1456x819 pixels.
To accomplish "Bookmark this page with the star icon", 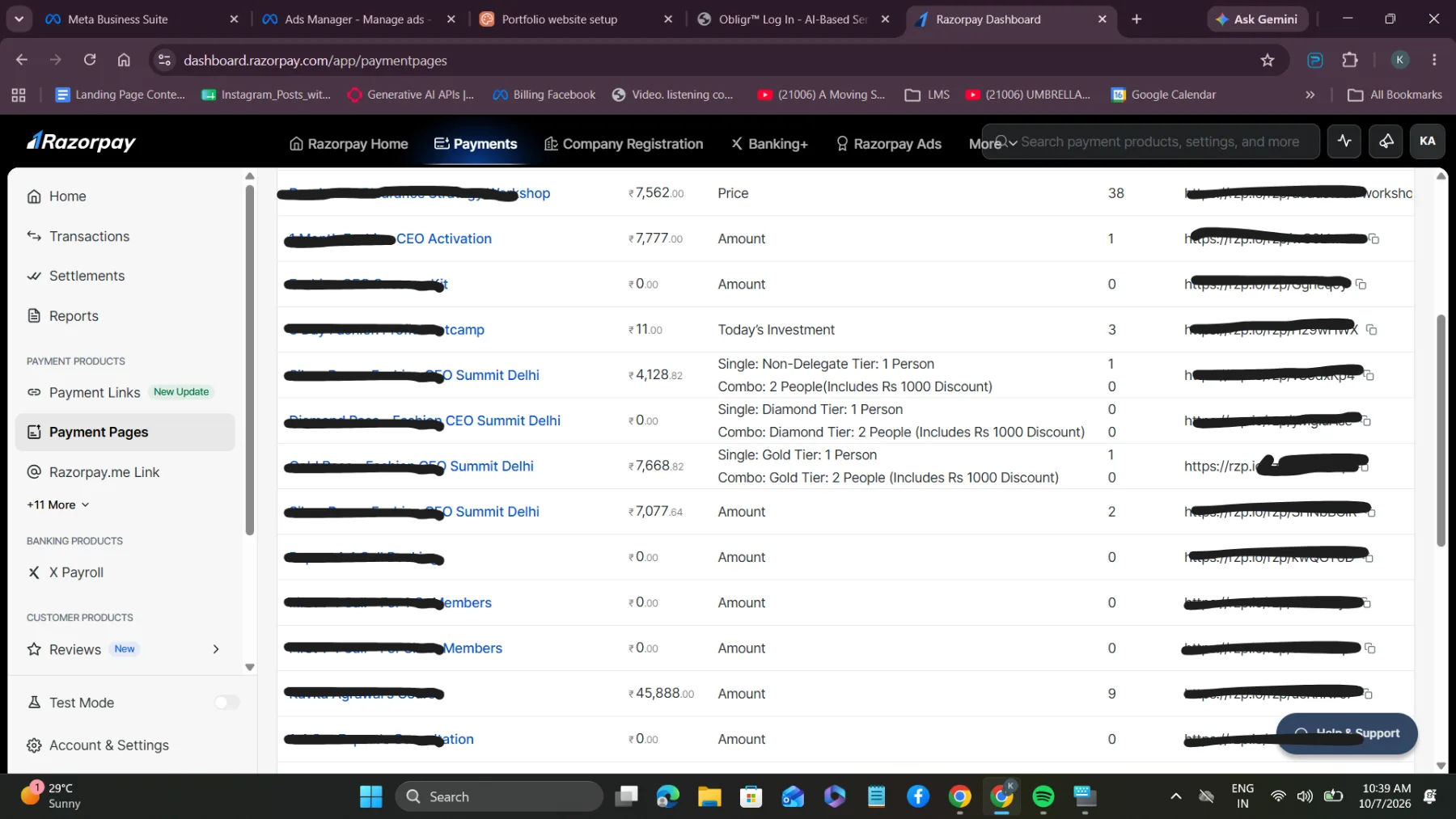I will pos(1268,61).
